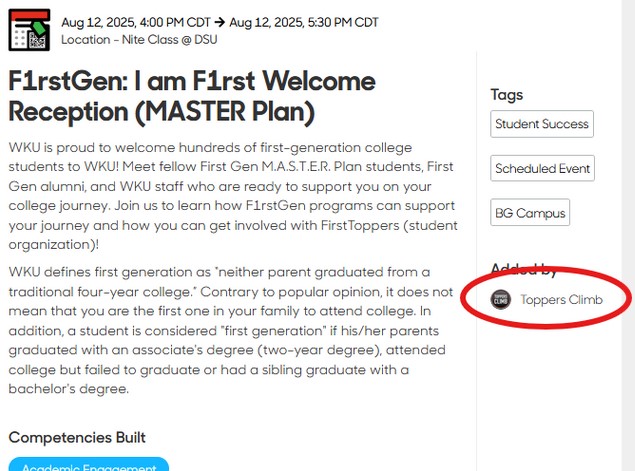Click the paragraph starting "WKU defines first generation"
Viewport: 635px width, 471px height.
click(232, 330)
